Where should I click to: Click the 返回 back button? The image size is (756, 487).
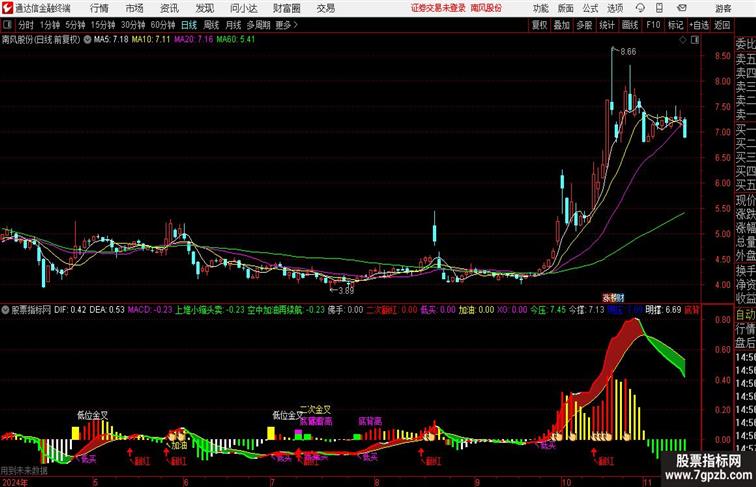(722, 25)
